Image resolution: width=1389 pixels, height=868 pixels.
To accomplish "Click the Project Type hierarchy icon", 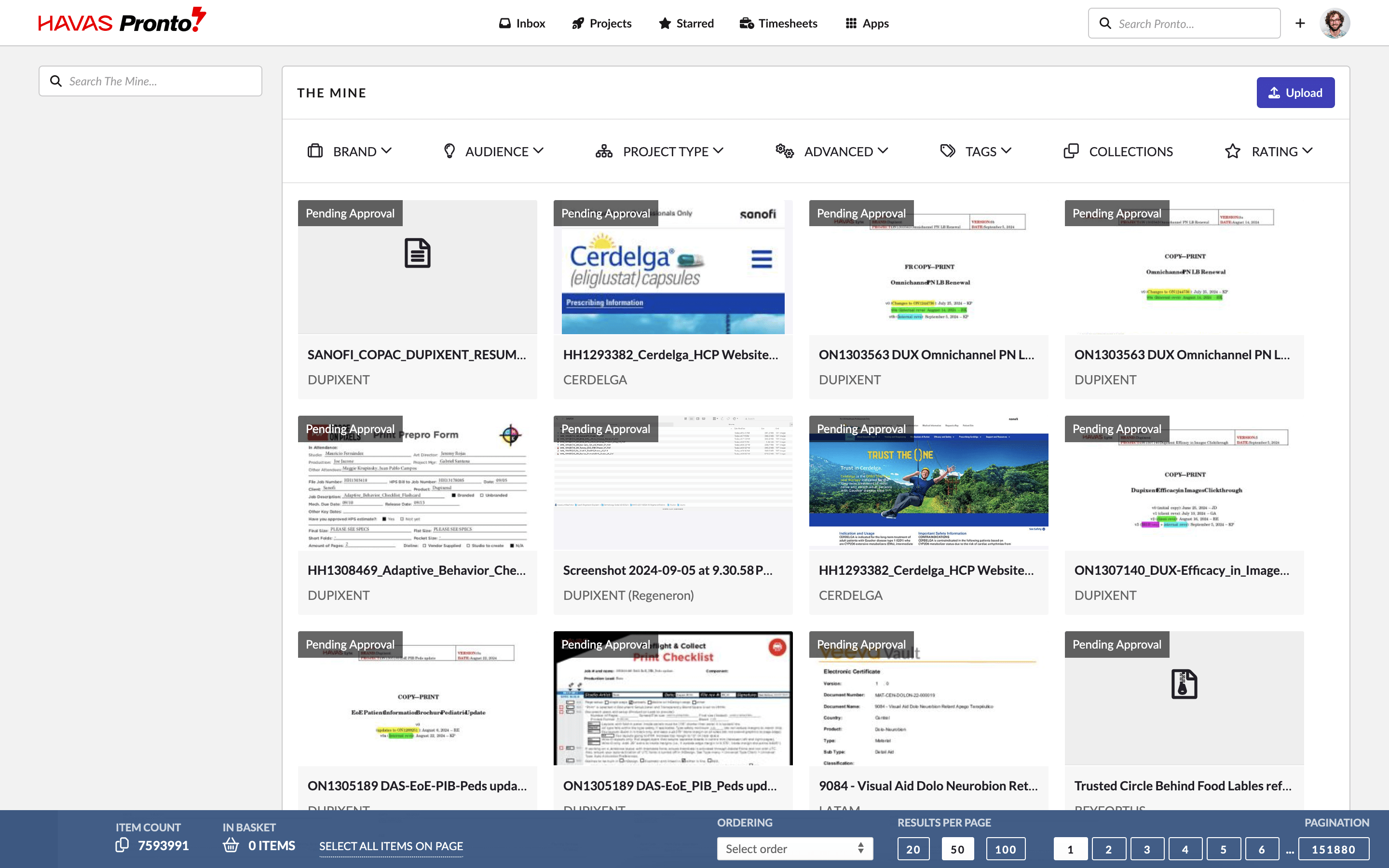I will 604,151.
